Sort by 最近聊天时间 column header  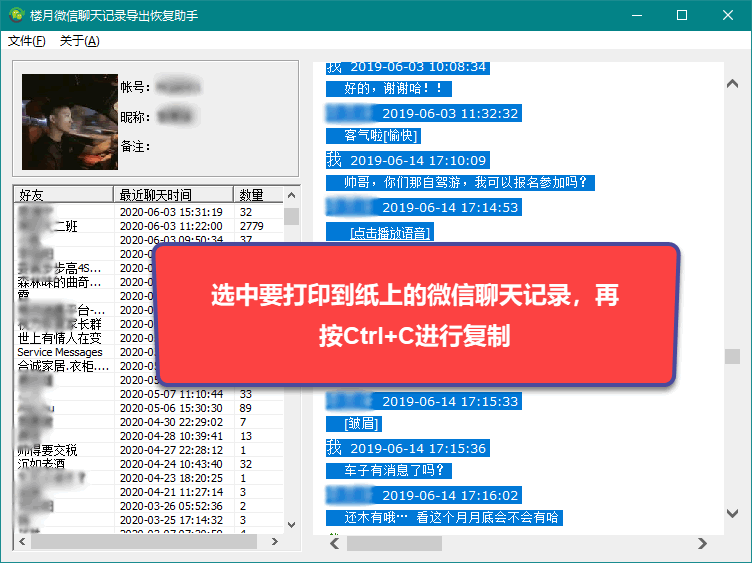tap(174, 195)
